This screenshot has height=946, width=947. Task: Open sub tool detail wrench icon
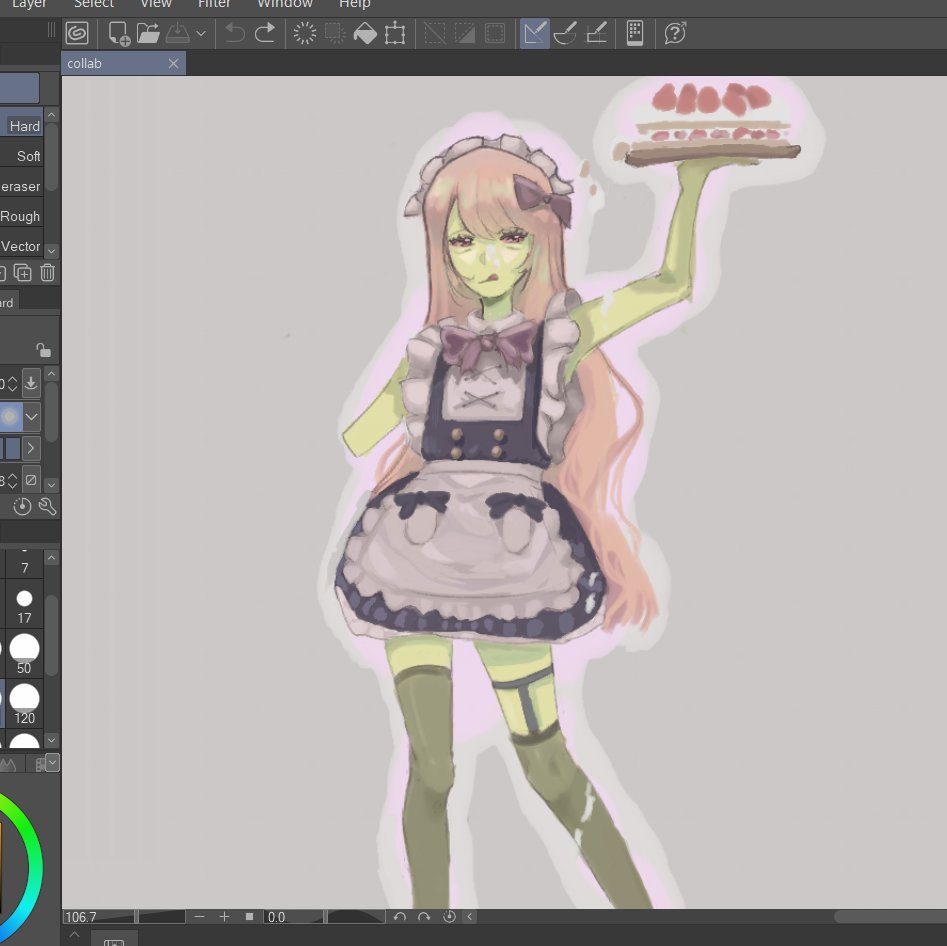click(x=47, y=506)
